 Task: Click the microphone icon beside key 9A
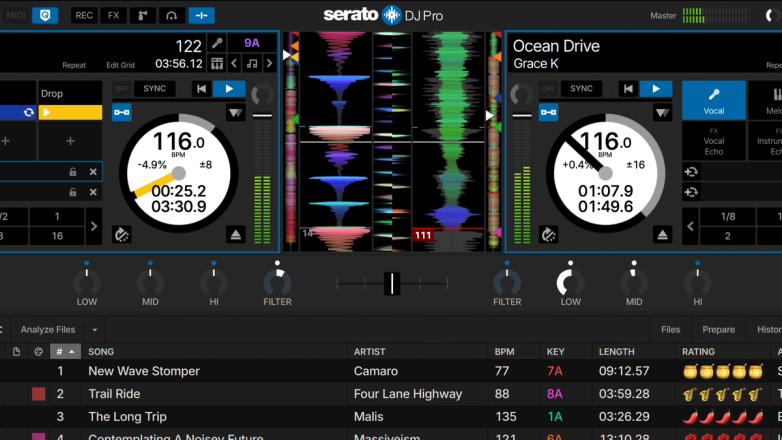(217, 43)
